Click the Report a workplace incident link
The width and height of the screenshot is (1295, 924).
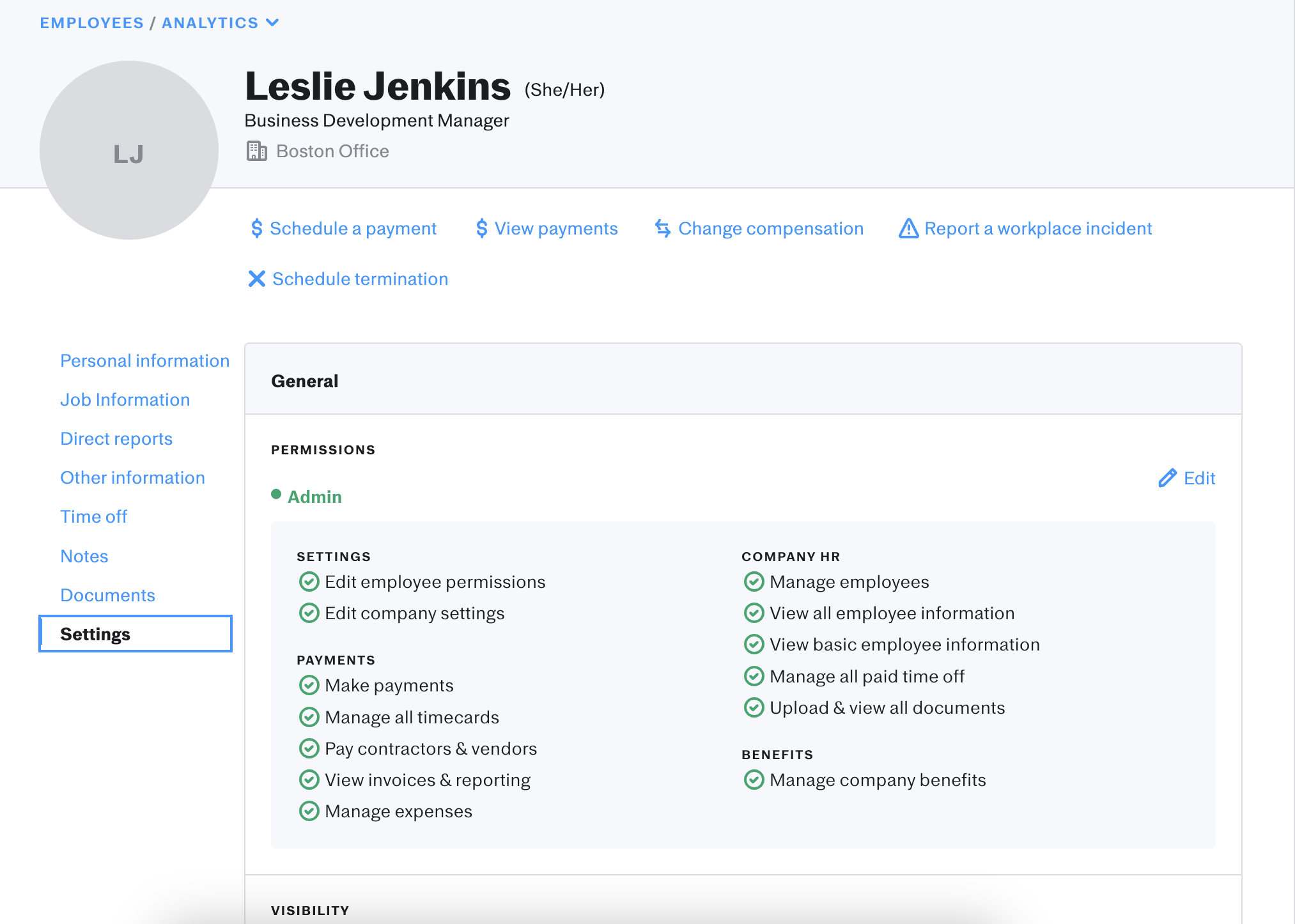(x=1038, y=228)
